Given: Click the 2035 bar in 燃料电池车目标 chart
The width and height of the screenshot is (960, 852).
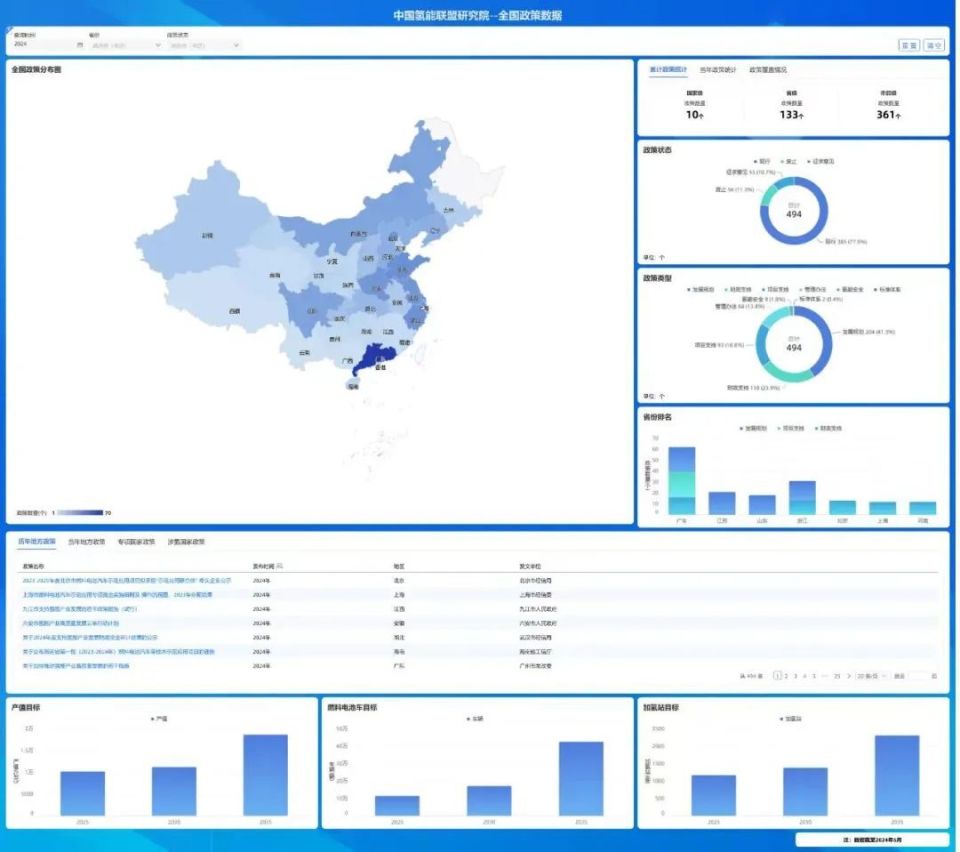Looking at the screenshot, I should pyautogui.click(x=581, y=779).
